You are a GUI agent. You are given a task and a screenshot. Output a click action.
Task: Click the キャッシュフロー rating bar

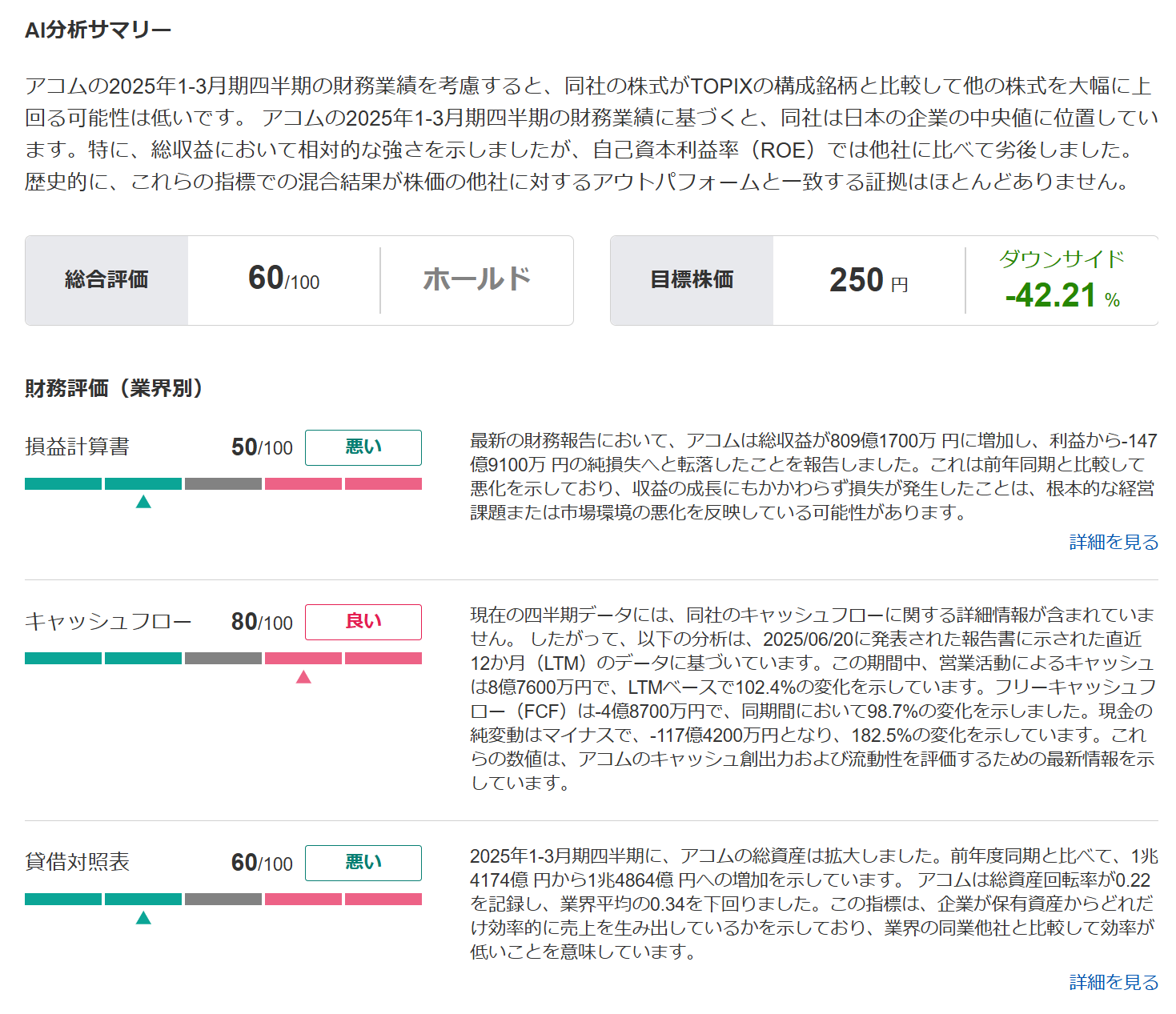click(223, 658)
